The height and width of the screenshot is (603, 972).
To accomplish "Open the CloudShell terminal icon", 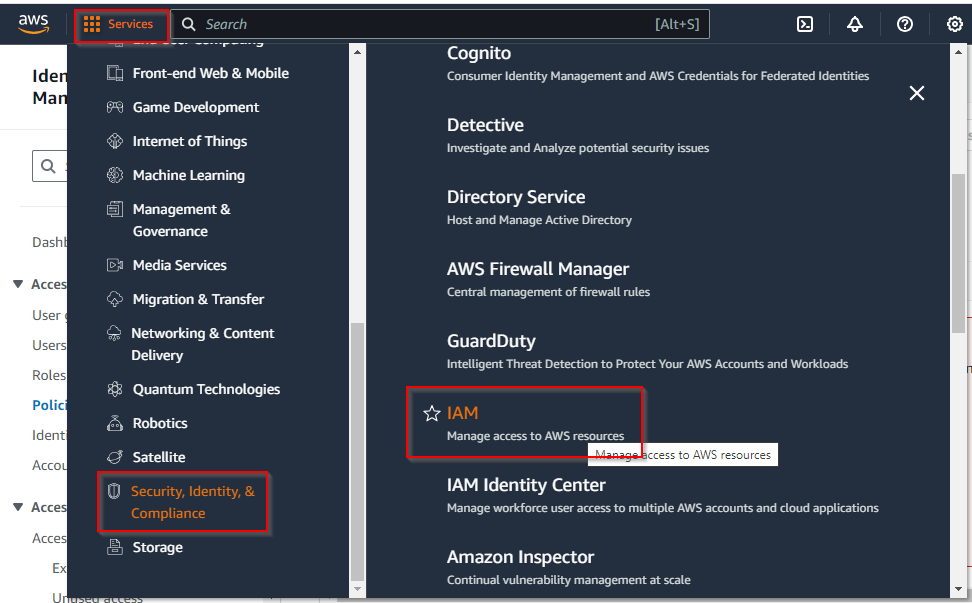I will pyautogui.click(x=805, y=24).
